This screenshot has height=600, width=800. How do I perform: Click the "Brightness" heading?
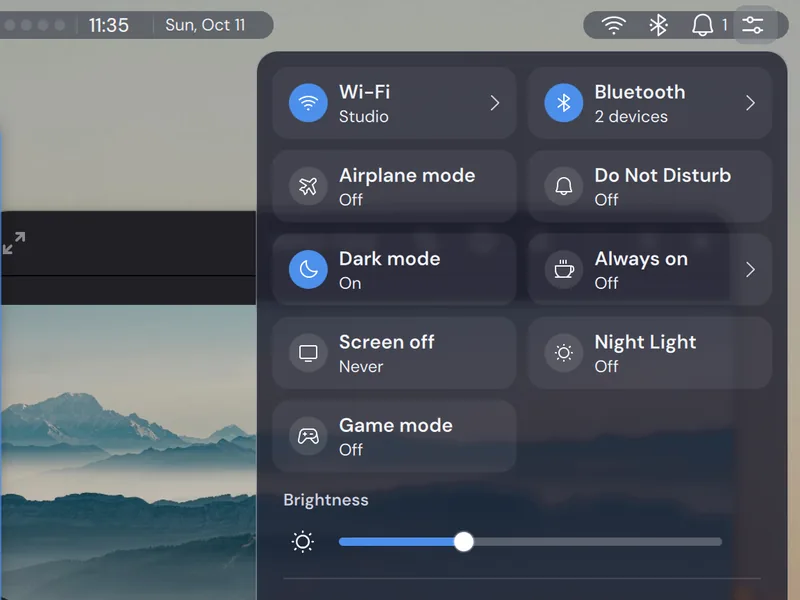coord(326,500)
